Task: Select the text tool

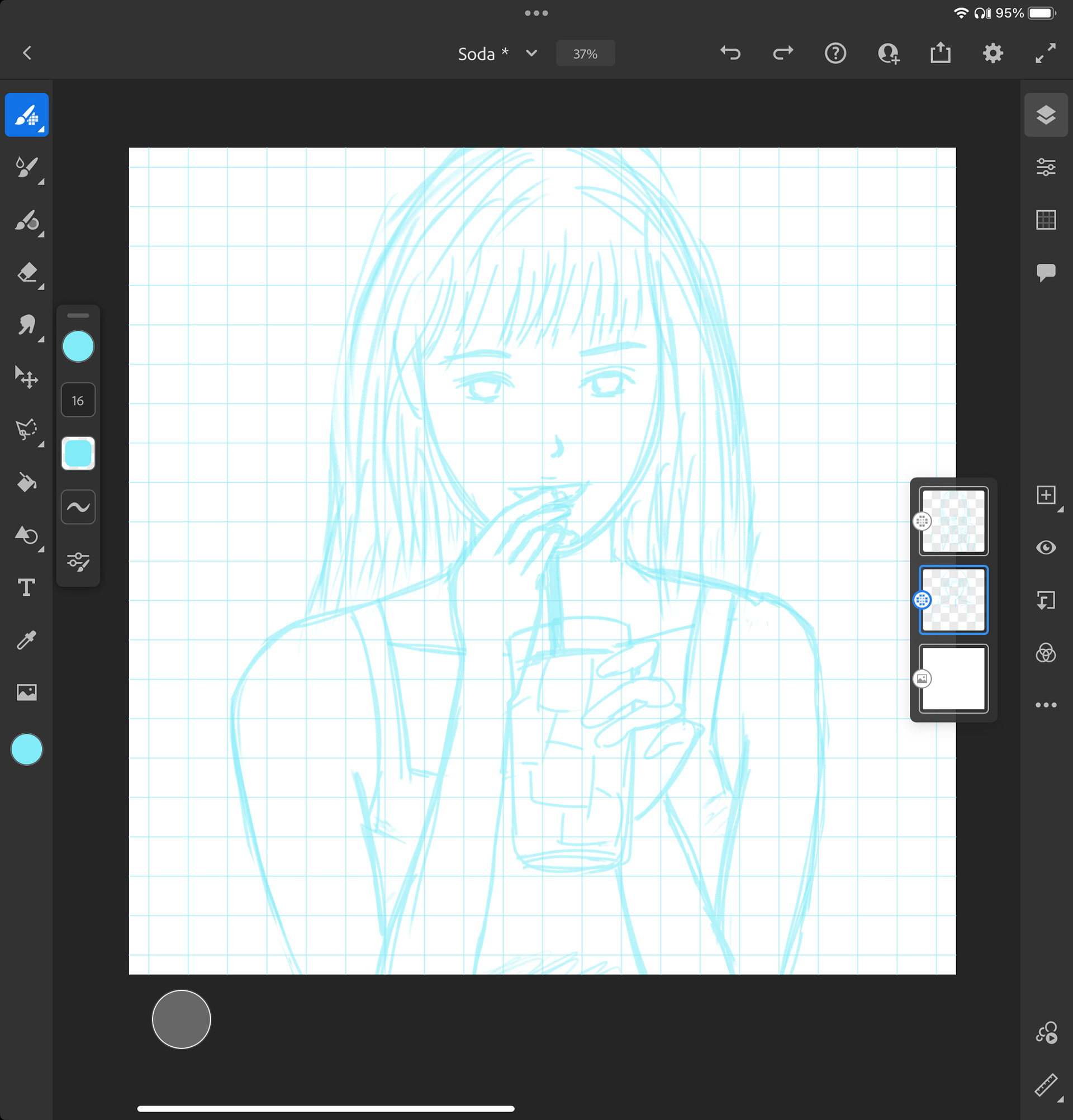Action: (26, 587)
